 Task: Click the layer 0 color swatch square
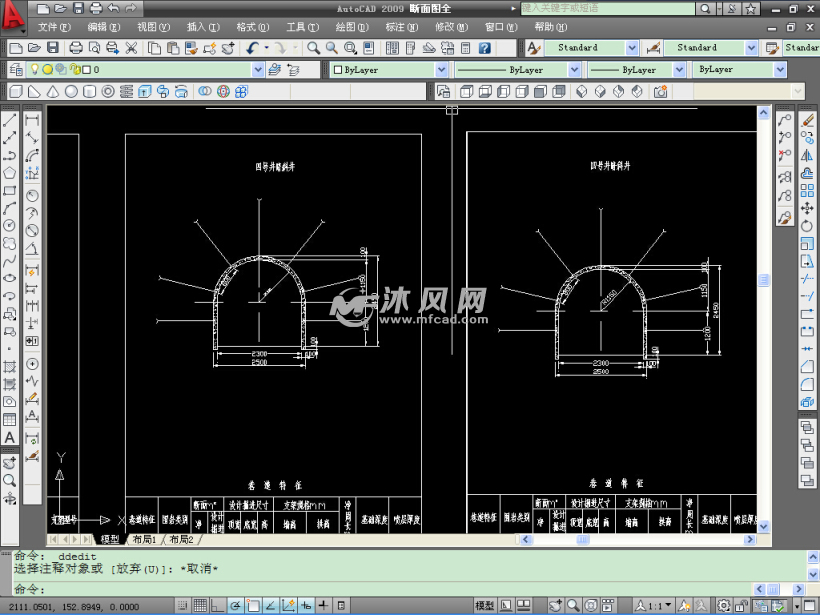(x=87, y=70)
